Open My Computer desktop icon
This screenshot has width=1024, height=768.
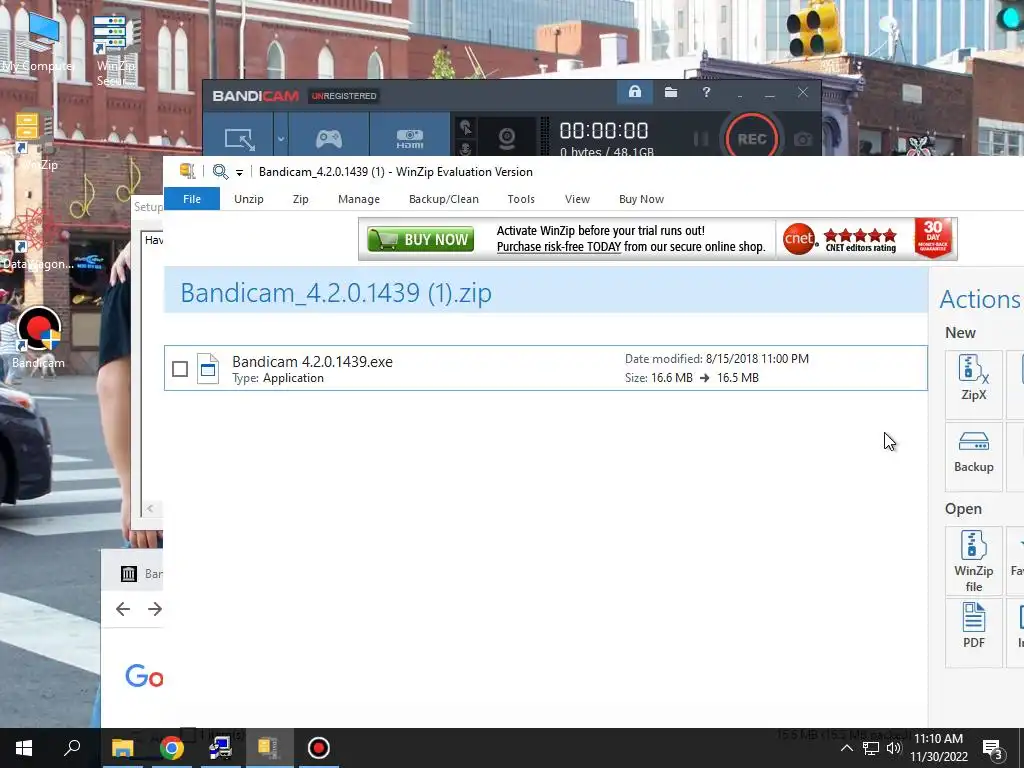(37, 42)
